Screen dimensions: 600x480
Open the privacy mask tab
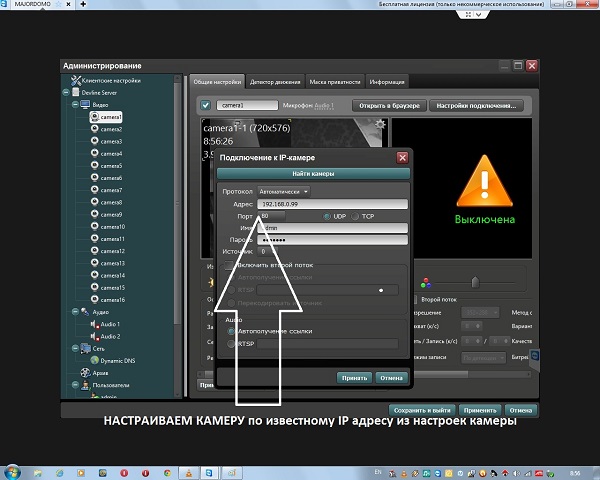click(x=335, y=81)
